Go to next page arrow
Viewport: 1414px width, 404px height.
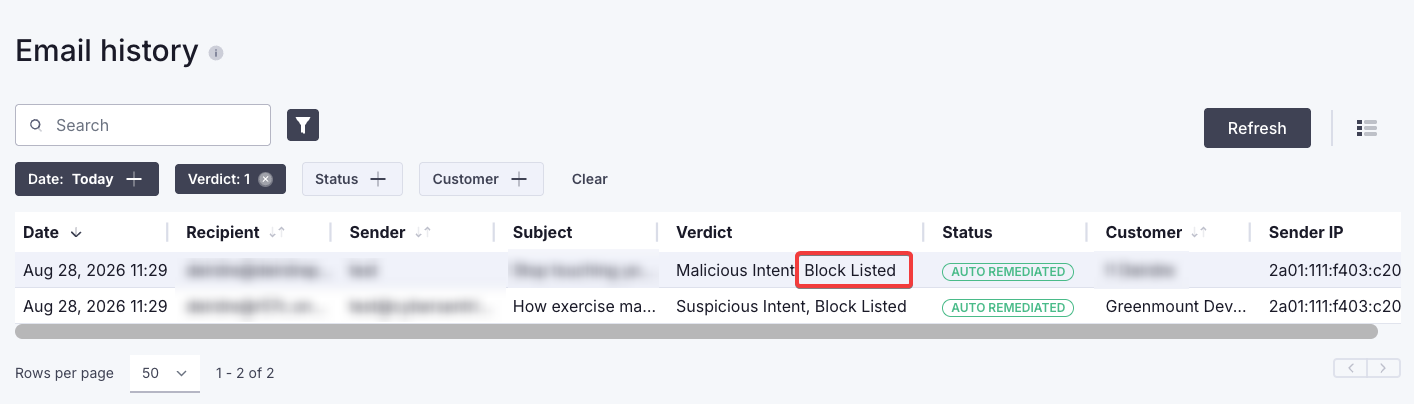coord(1383,368)
